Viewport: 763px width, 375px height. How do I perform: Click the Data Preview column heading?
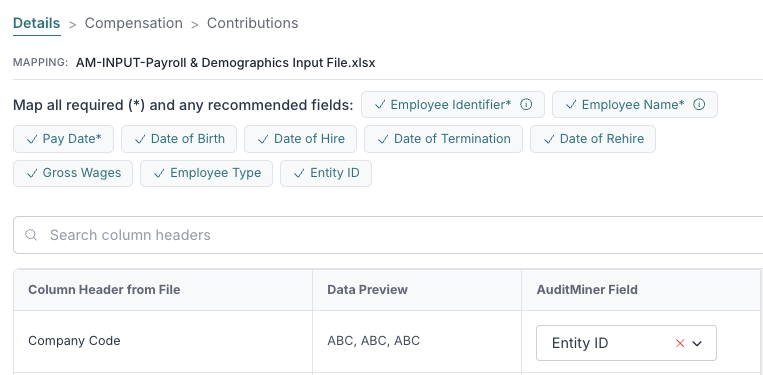[367, 290]
